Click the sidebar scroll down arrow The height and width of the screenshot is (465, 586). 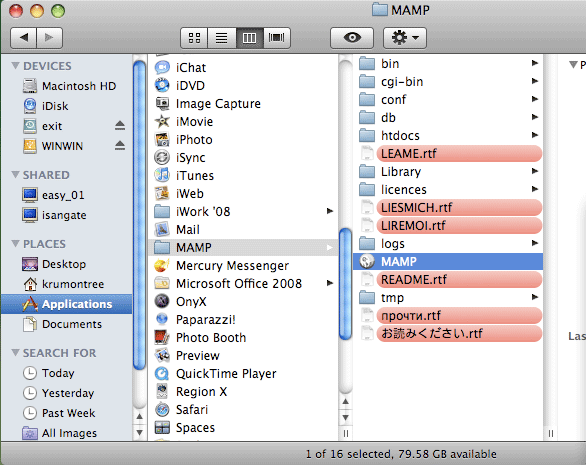[x=139, y=432]
